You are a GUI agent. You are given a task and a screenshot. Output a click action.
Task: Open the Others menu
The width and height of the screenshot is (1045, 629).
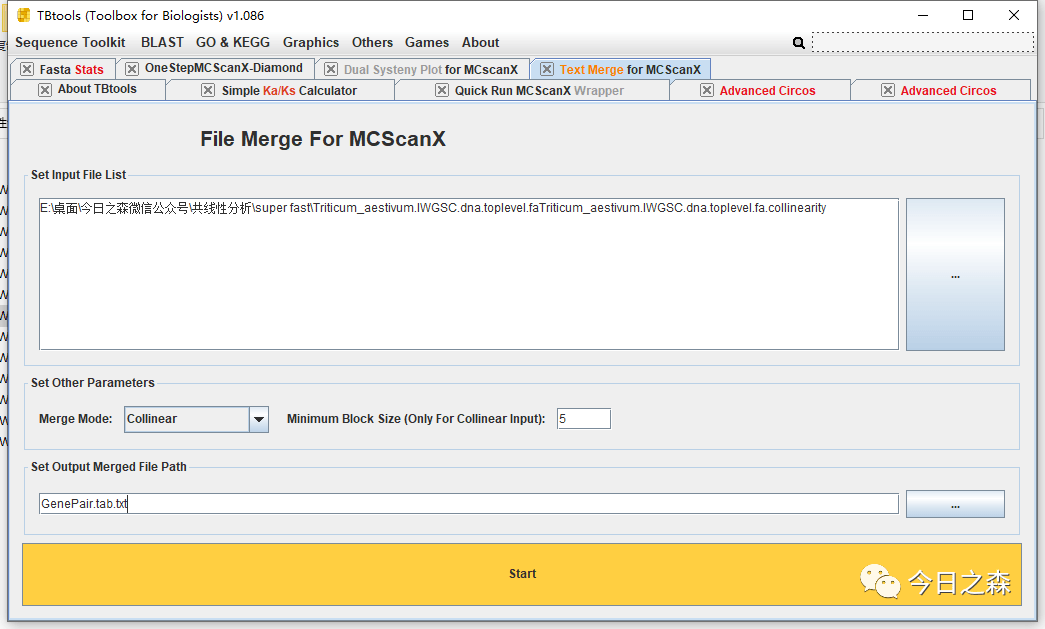[372, 43]
